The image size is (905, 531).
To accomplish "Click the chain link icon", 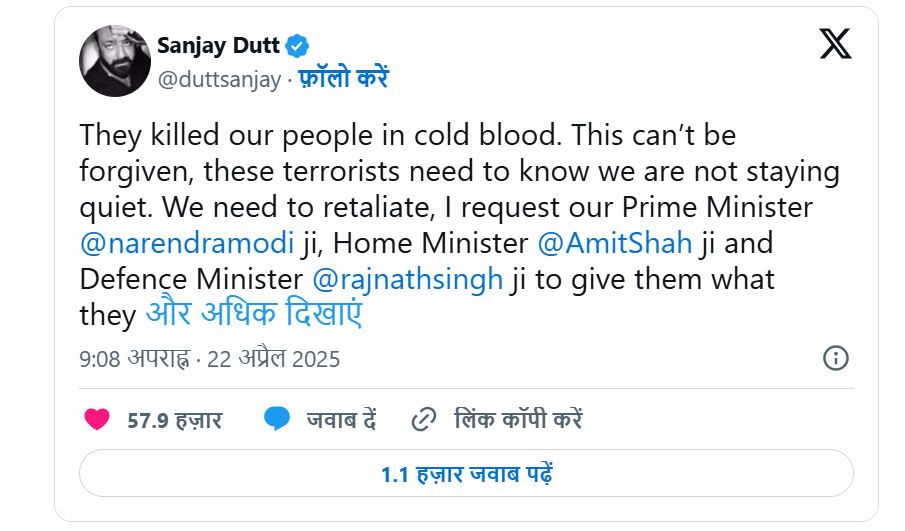I will [x=425, y=419].
